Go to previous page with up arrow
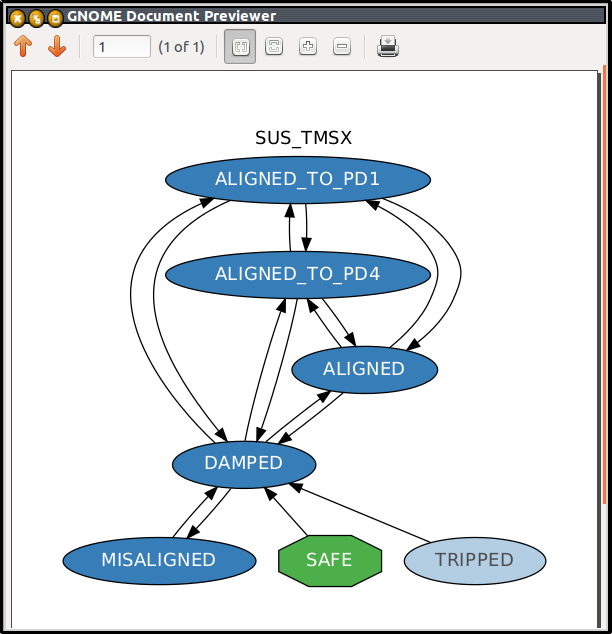The height and width of the screenshot is (634, 612). coord(23,46)
